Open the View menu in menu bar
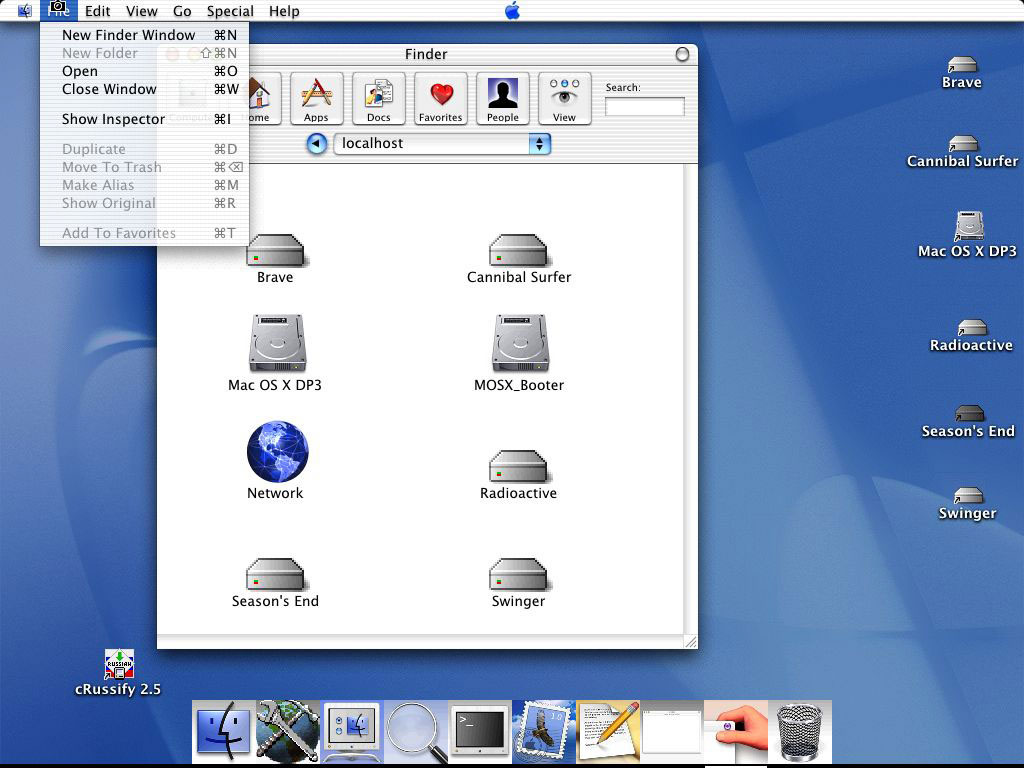The height and width of the screenshot is (768, 1024). pyautogui.click(x=142, y=11)
